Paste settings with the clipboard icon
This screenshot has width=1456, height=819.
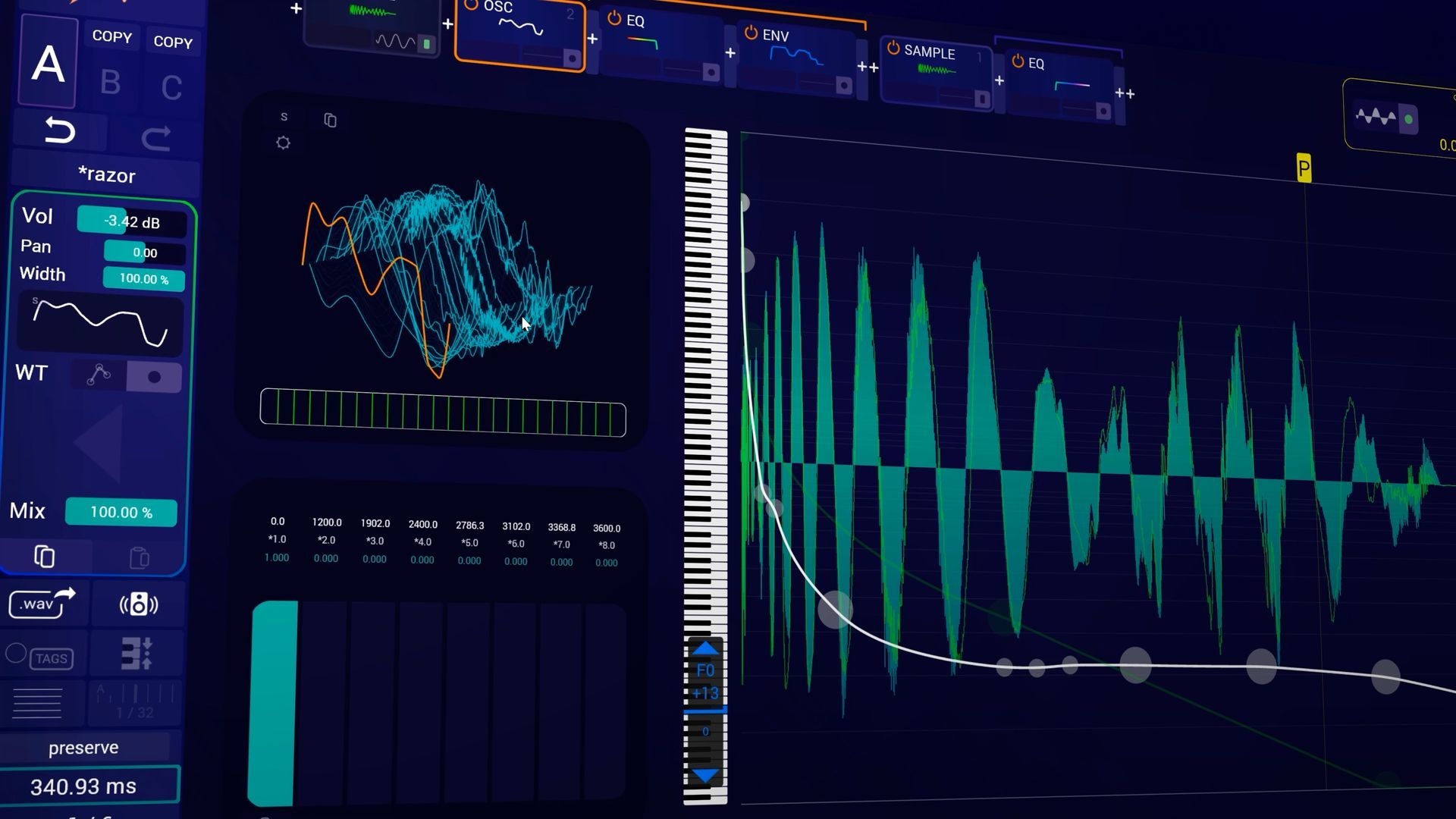click(139, 558)
